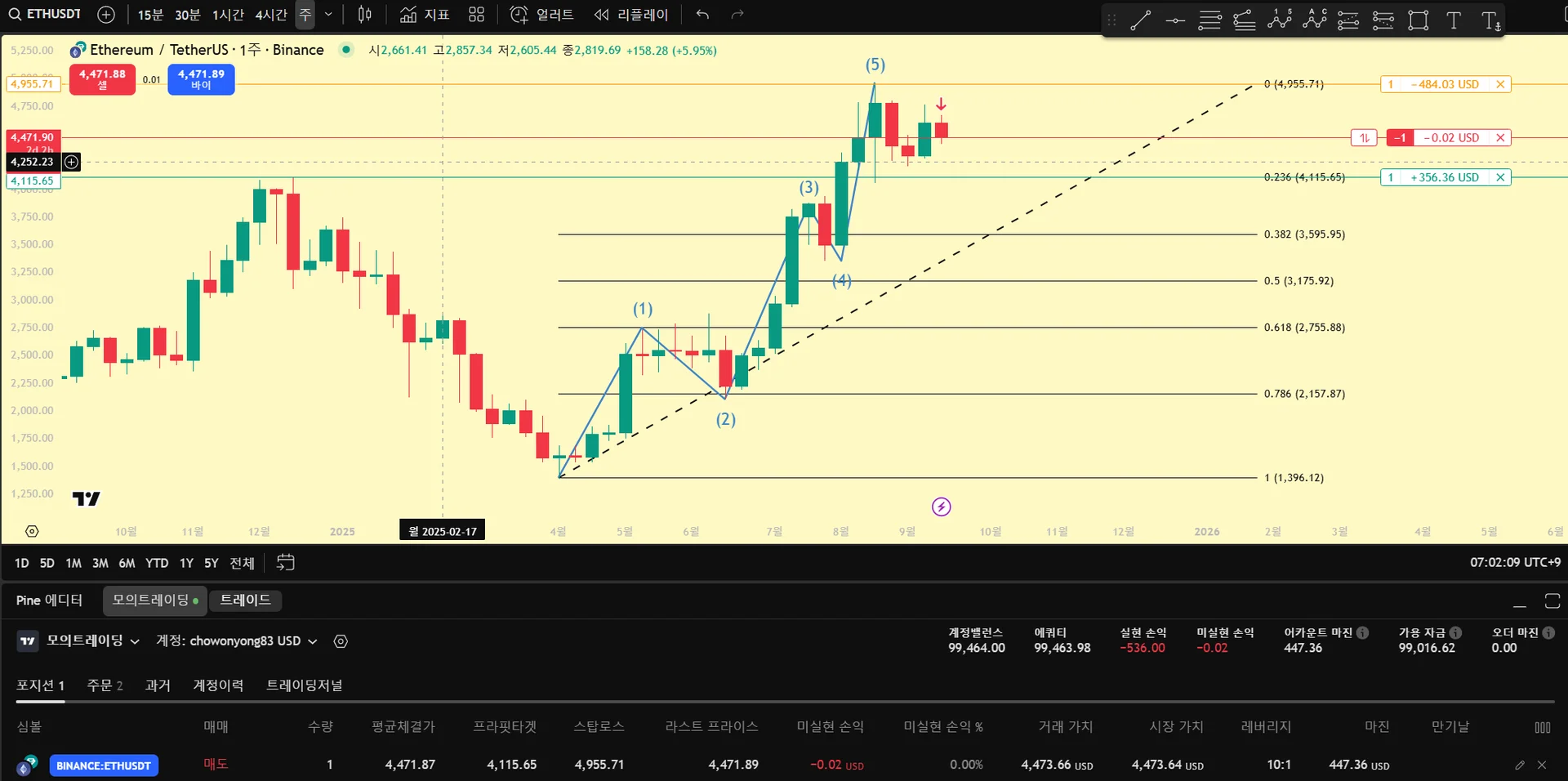Open the chowonyong83 USD account dropdown
Screen dimensions: 1568x781
click(x=237, y=641)
